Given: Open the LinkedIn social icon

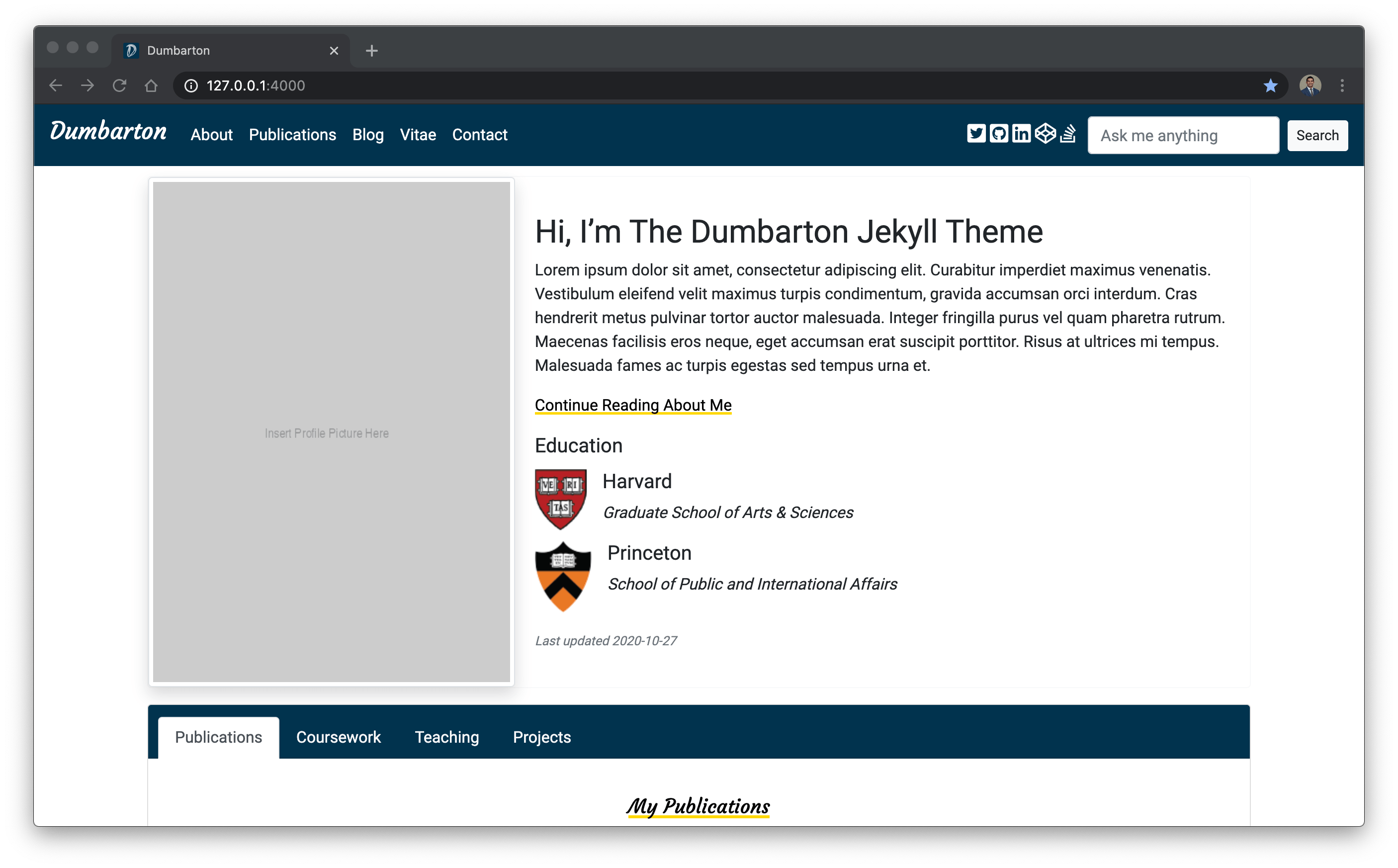Looking at the screenshot, I should point(1021,134).
